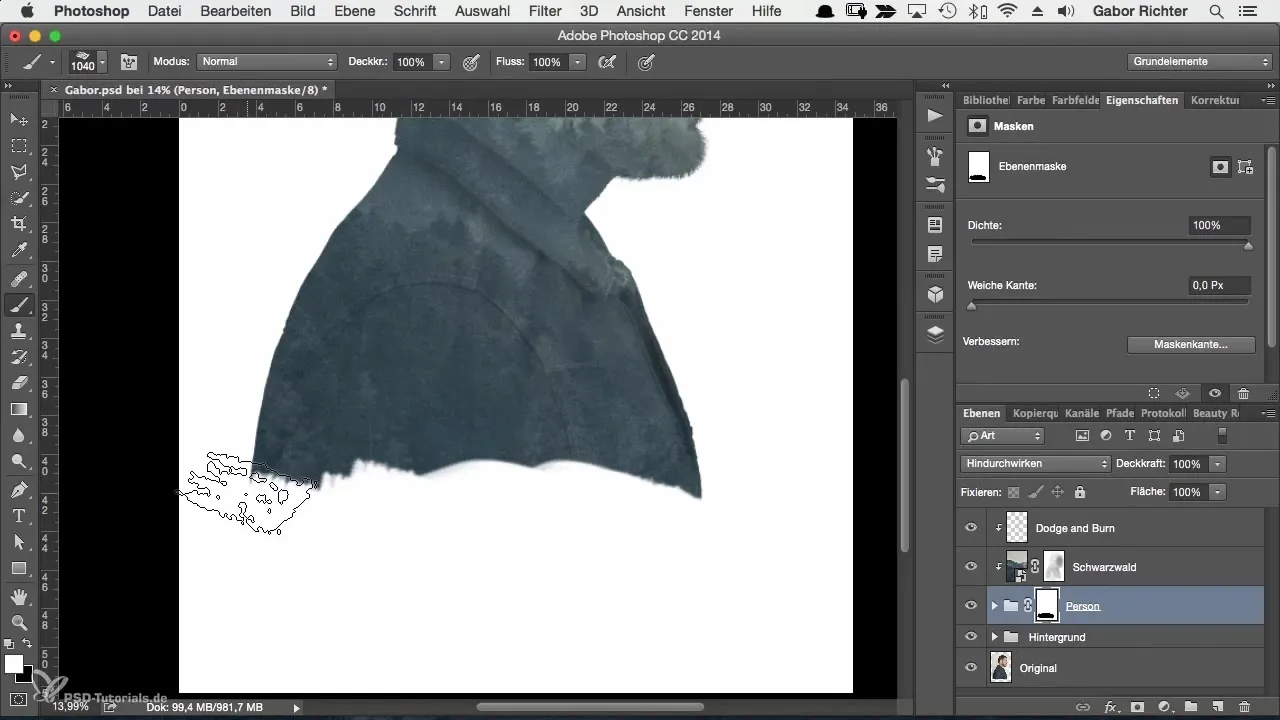
Task: Open the Filter menu
Action: [545, 11]
